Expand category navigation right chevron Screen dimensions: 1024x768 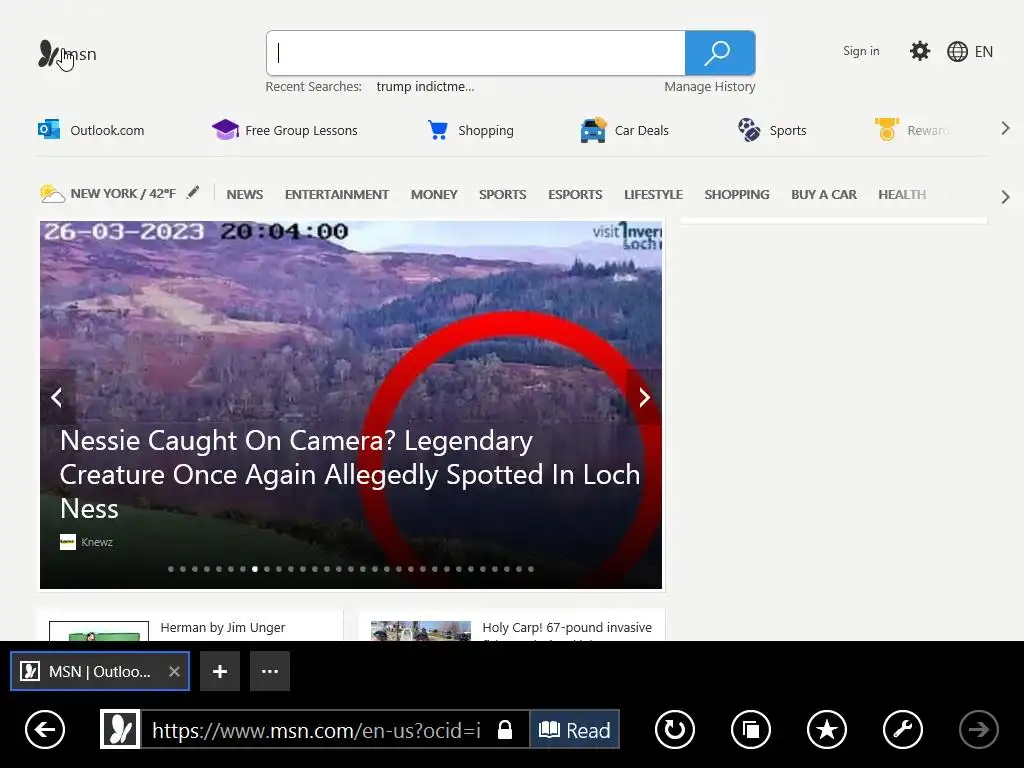click(x=1006, y=197)
